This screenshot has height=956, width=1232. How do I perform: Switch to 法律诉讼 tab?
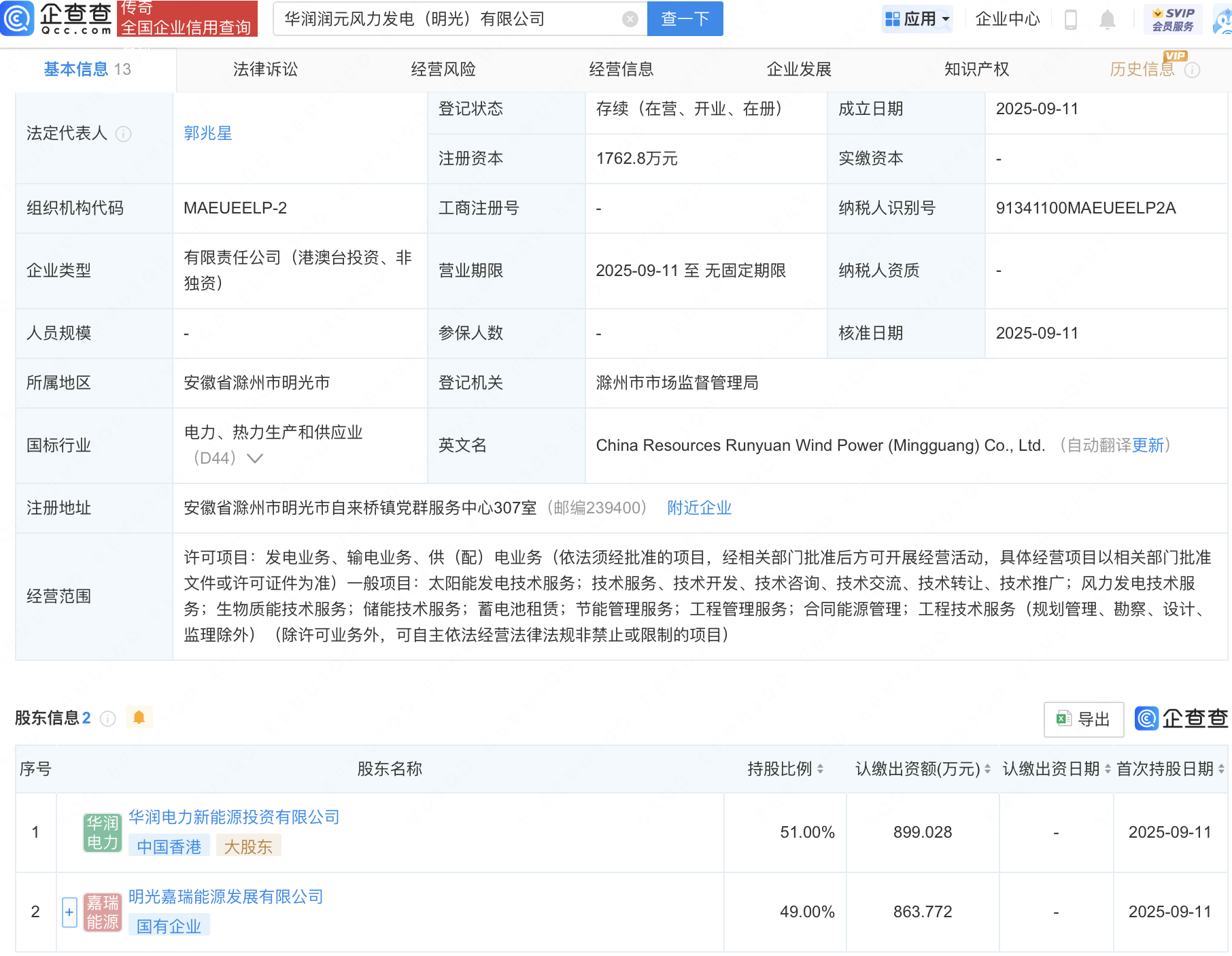[x=265, y=69]
